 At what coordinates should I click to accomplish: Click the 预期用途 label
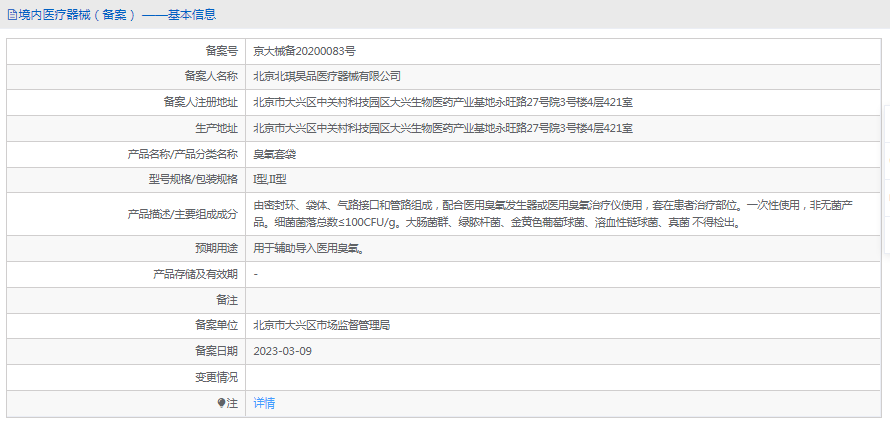pos(216,248)
